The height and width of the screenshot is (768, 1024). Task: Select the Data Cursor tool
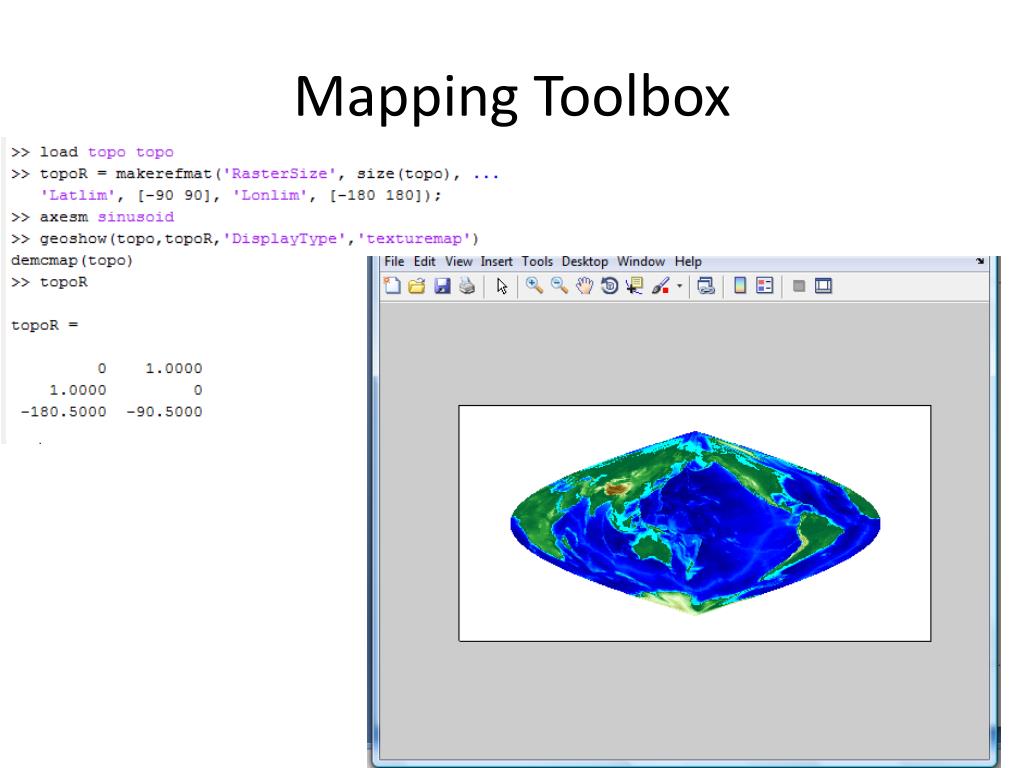pyautogui.click(x=634, y=285)
